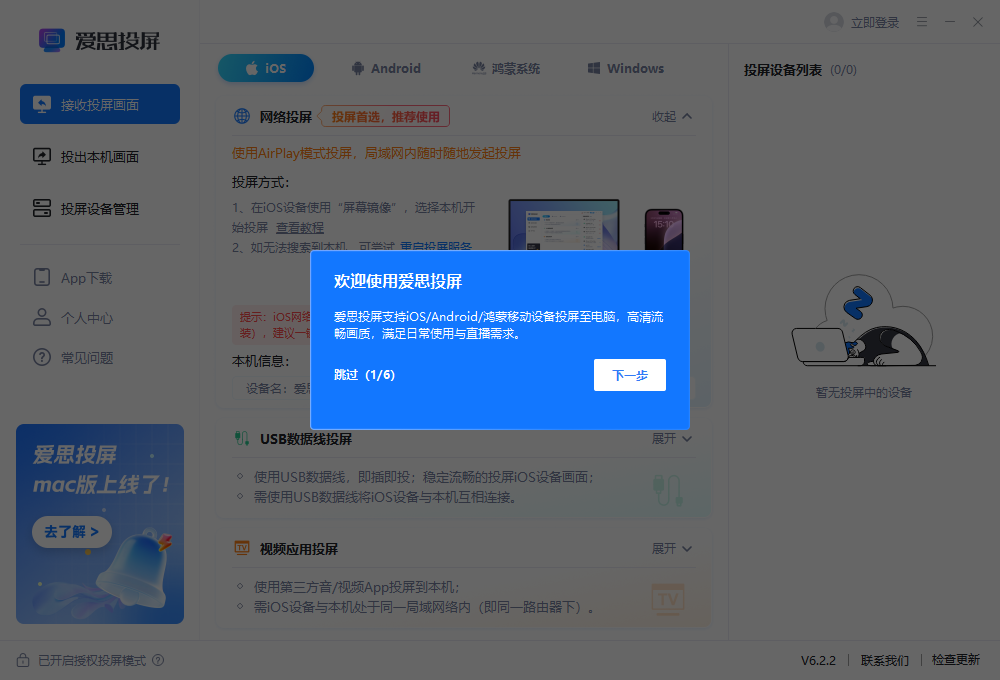Click the 接收投屏画面 monitor icon
Image resolution: width=1000 pixels, height=680 pixels.
point(42,104)
